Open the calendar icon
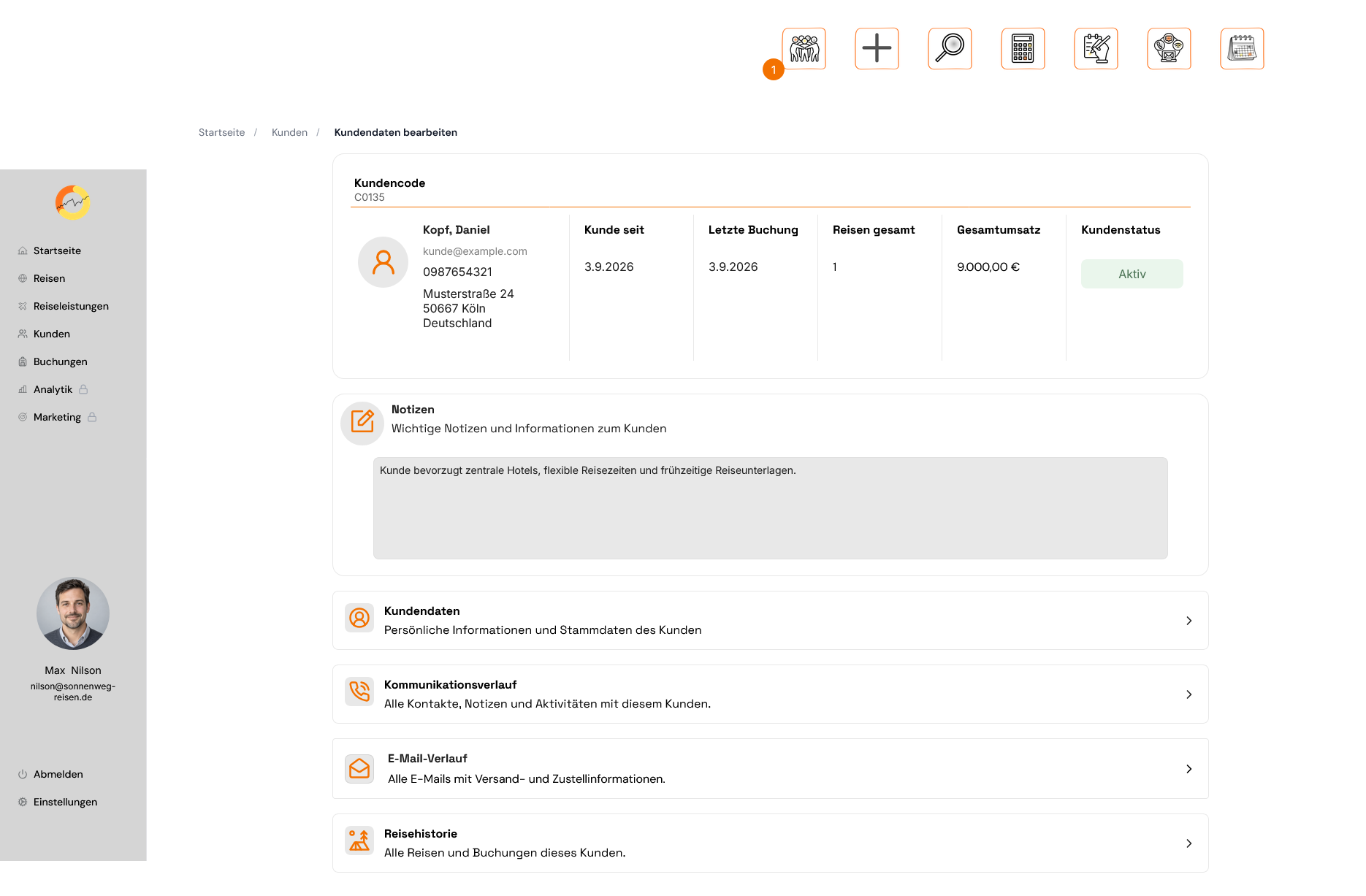 (1242, 49)
